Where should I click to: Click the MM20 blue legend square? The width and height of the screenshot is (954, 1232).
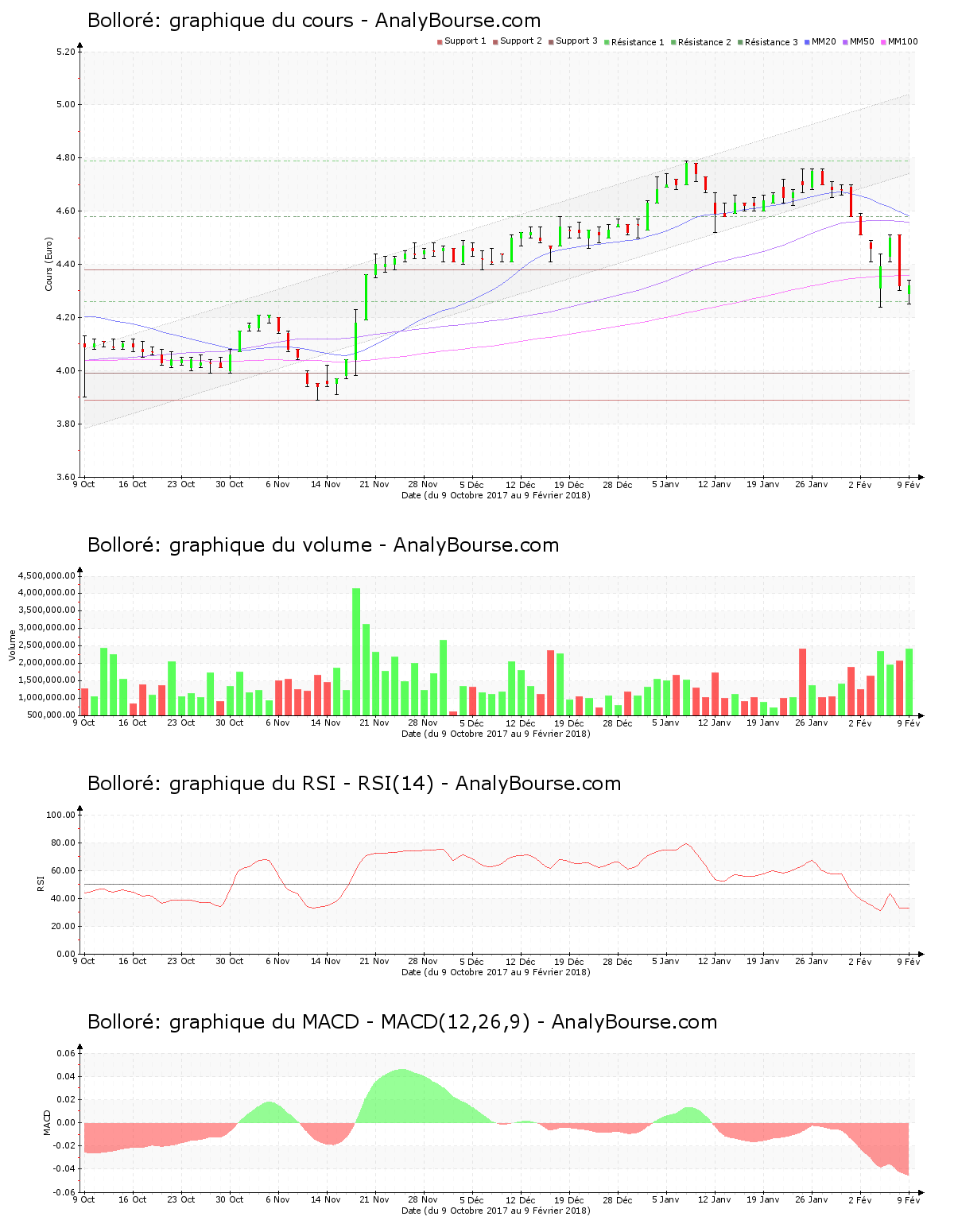tap(808, 41)
